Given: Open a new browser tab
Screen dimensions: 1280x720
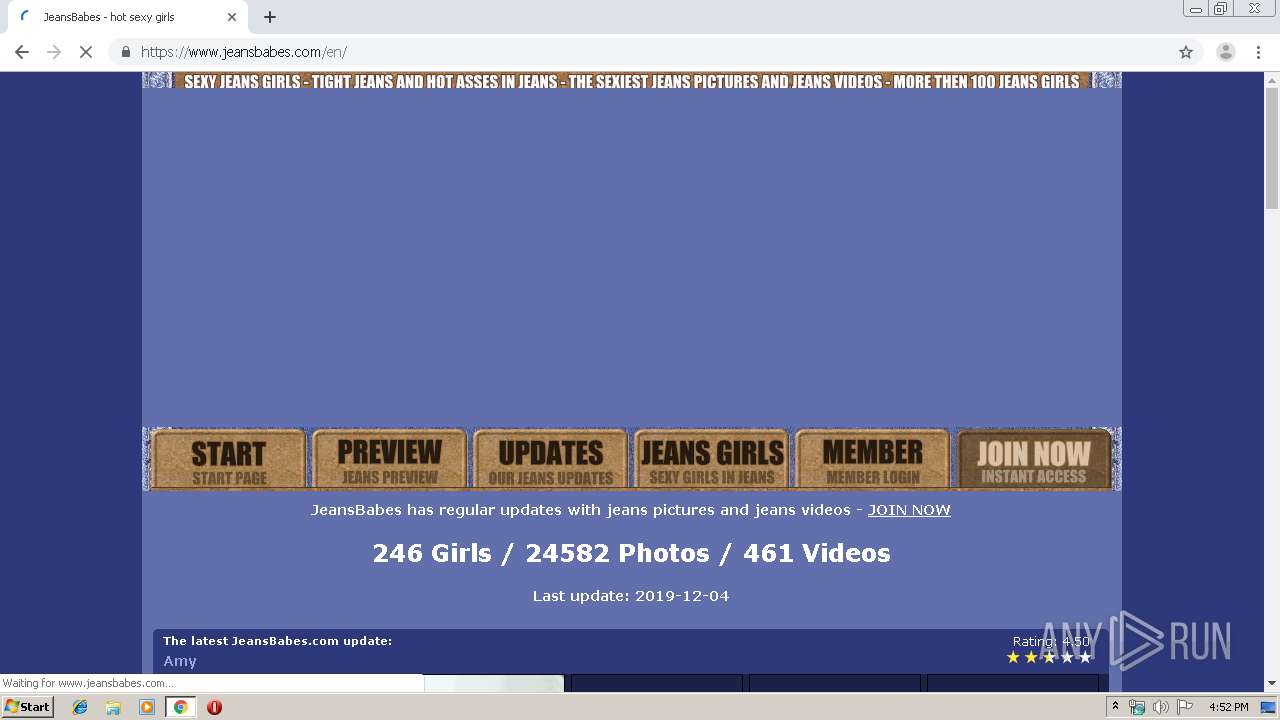Looking at the screenshot, I should [x=270, y=17].
